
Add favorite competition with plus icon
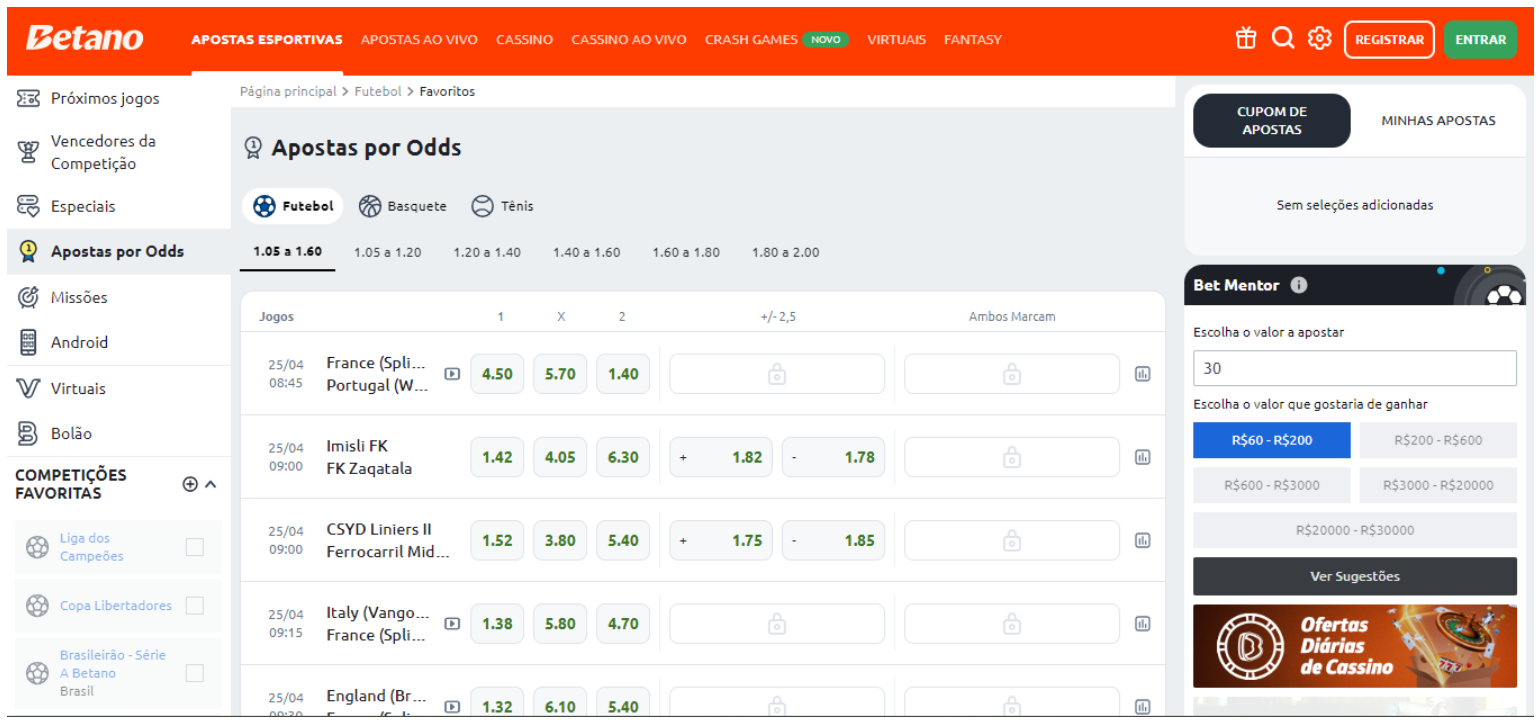pos(190,484)
